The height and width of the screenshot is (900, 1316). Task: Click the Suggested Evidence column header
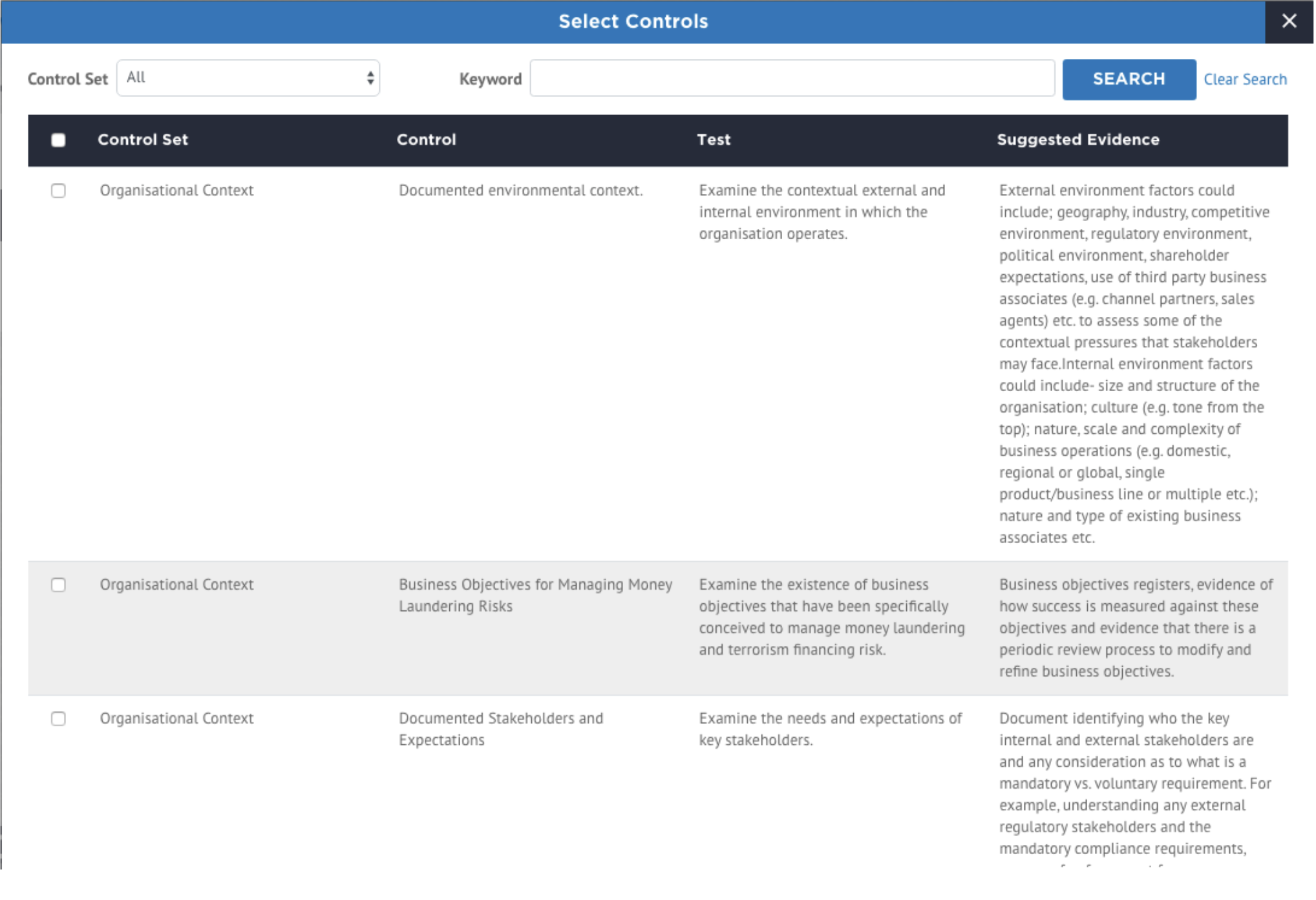[1077, 140]
